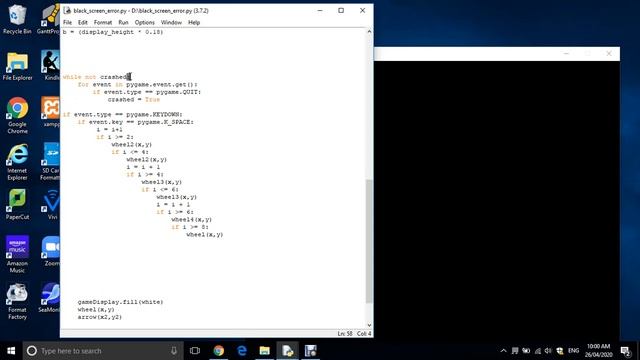Image resolution: width=640 pixels, height=360 pixels.
Task: Select the Kindle desktop icon
Action: [51, 66]
